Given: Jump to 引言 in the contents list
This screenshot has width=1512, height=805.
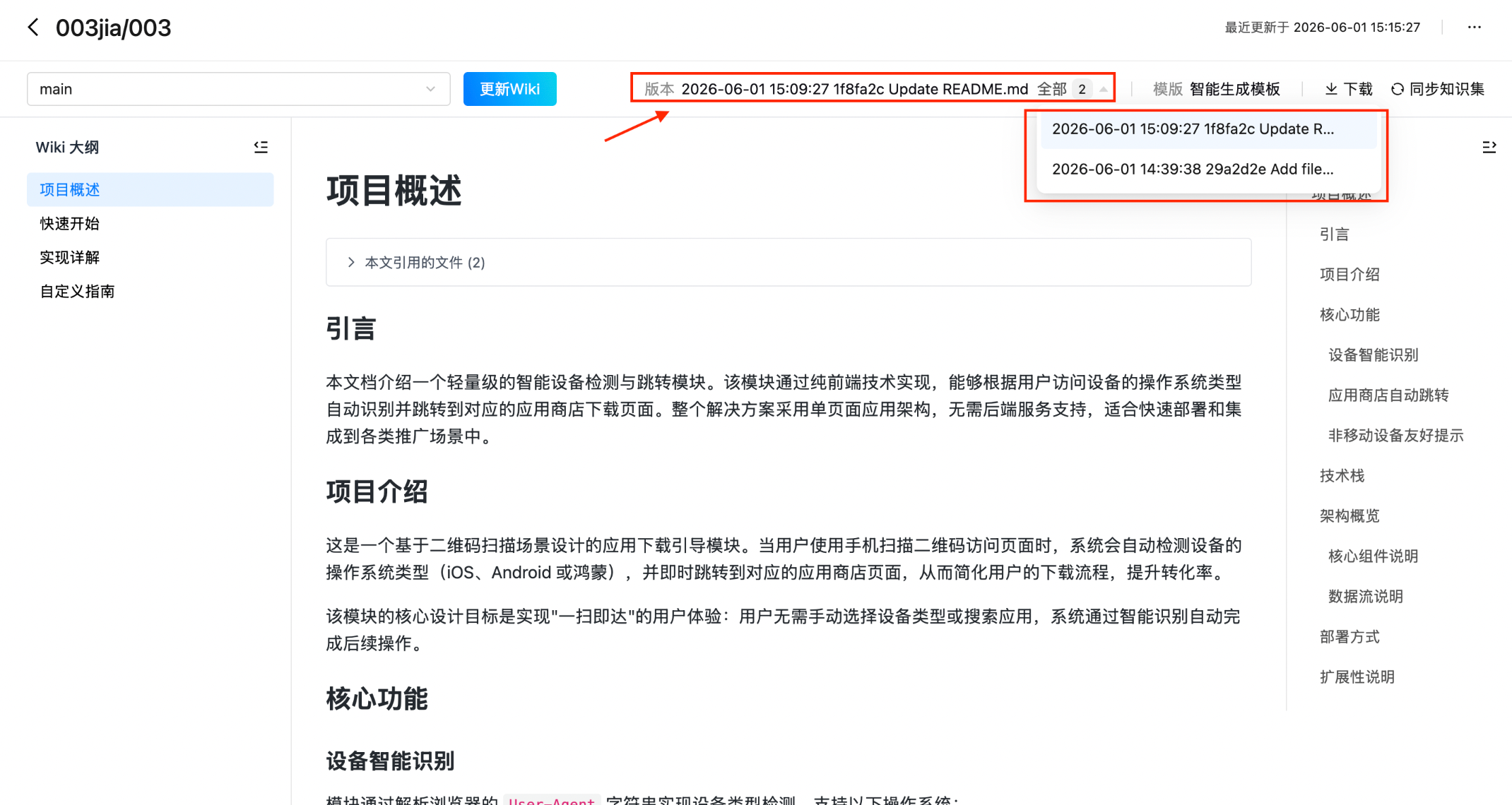Looking at the screenshot, I should (x=1334, y=234).
